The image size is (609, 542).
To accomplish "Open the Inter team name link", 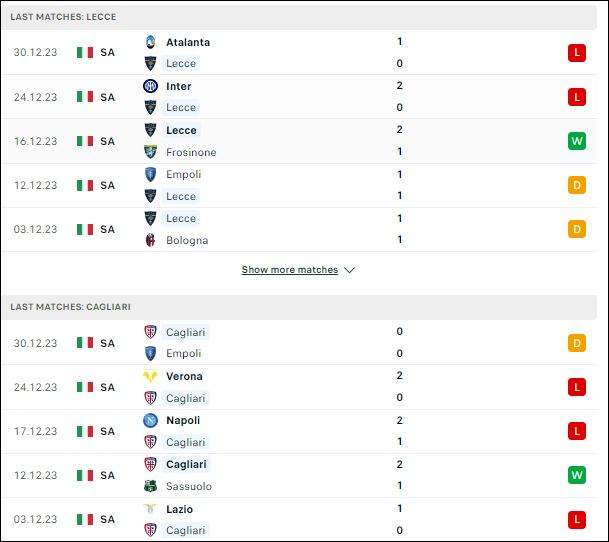I will coord(179,86).
